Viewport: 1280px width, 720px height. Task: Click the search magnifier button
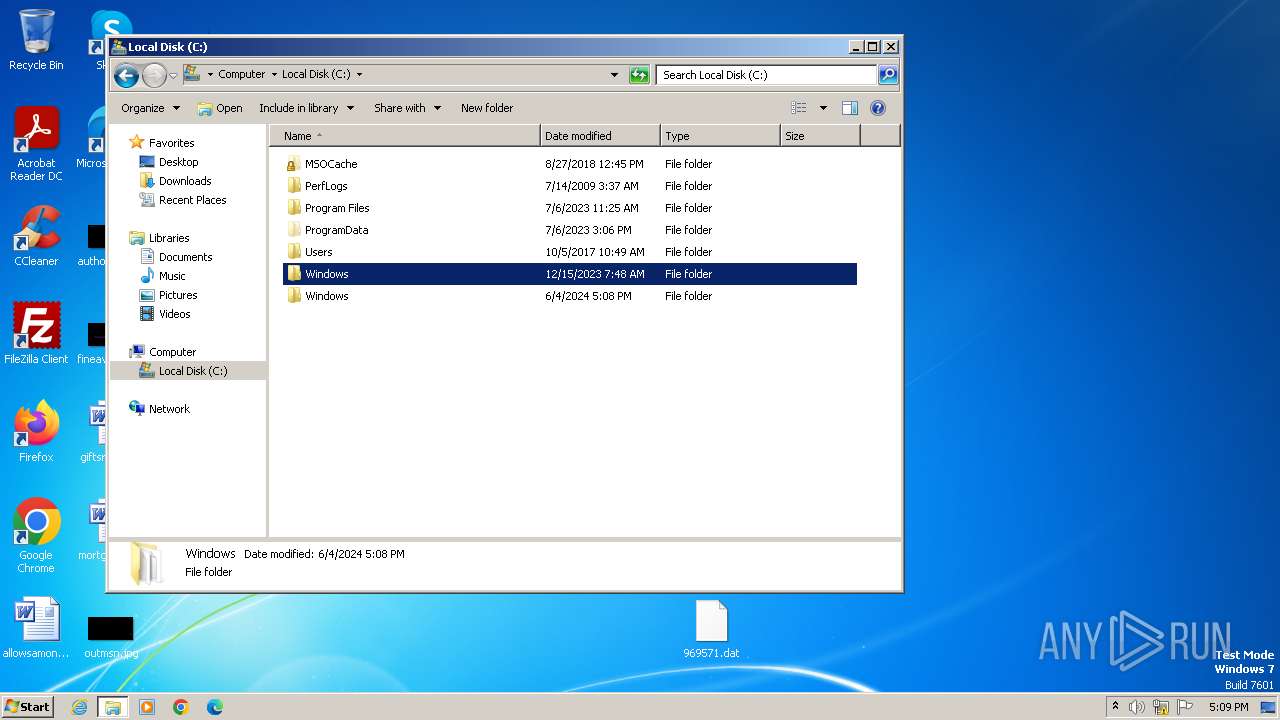(x=887, y=75)
